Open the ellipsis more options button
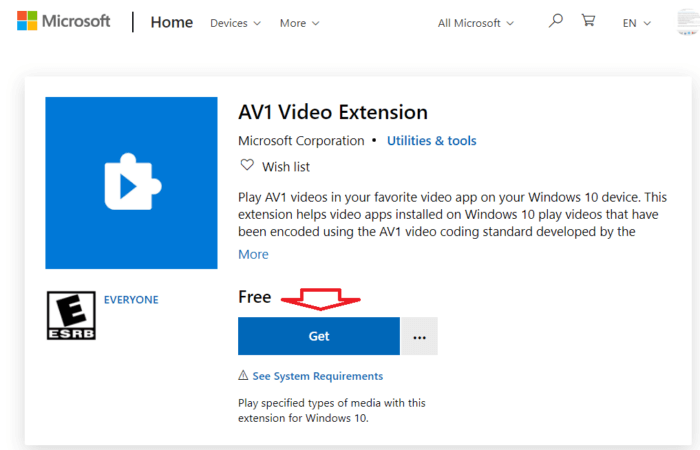This screenshot has width=700, height=450. point(419,336)
